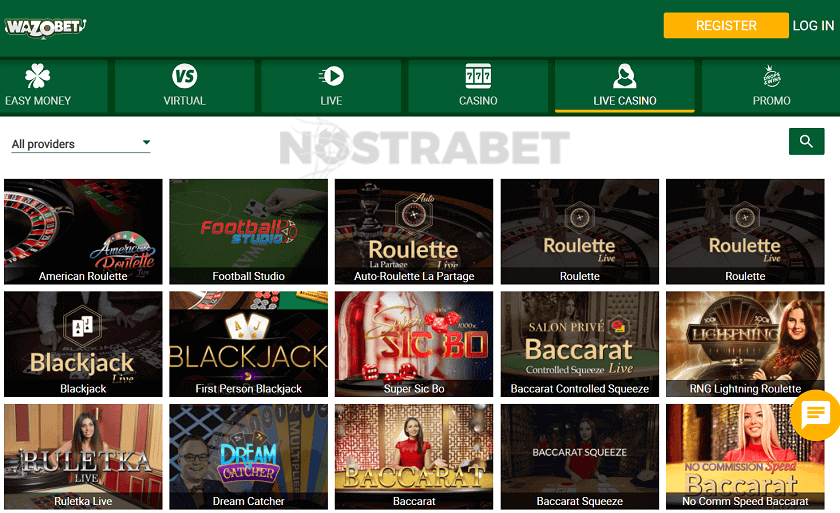
Task: Click the Wazobet logo
Action: [46, 27]
